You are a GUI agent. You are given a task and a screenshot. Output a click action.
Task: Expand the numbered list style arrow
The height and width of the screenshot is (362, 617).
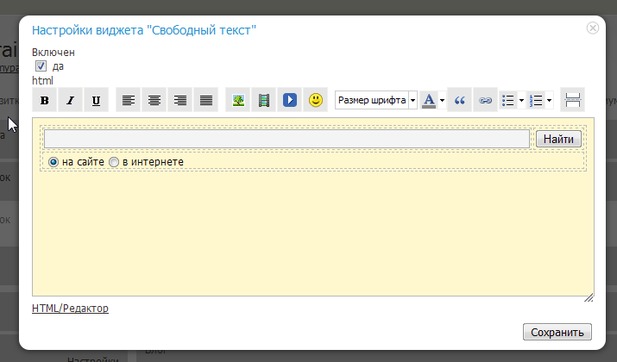549,100
